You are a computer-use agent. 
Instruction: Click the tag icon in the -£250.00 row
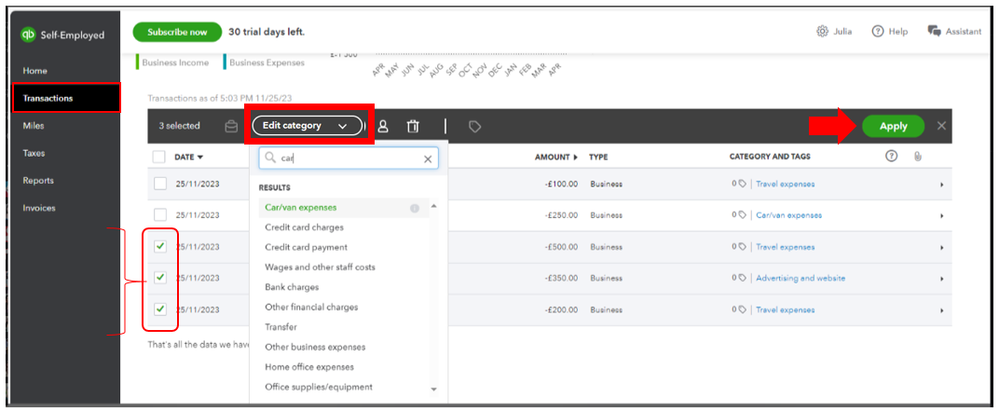point(742,215)
